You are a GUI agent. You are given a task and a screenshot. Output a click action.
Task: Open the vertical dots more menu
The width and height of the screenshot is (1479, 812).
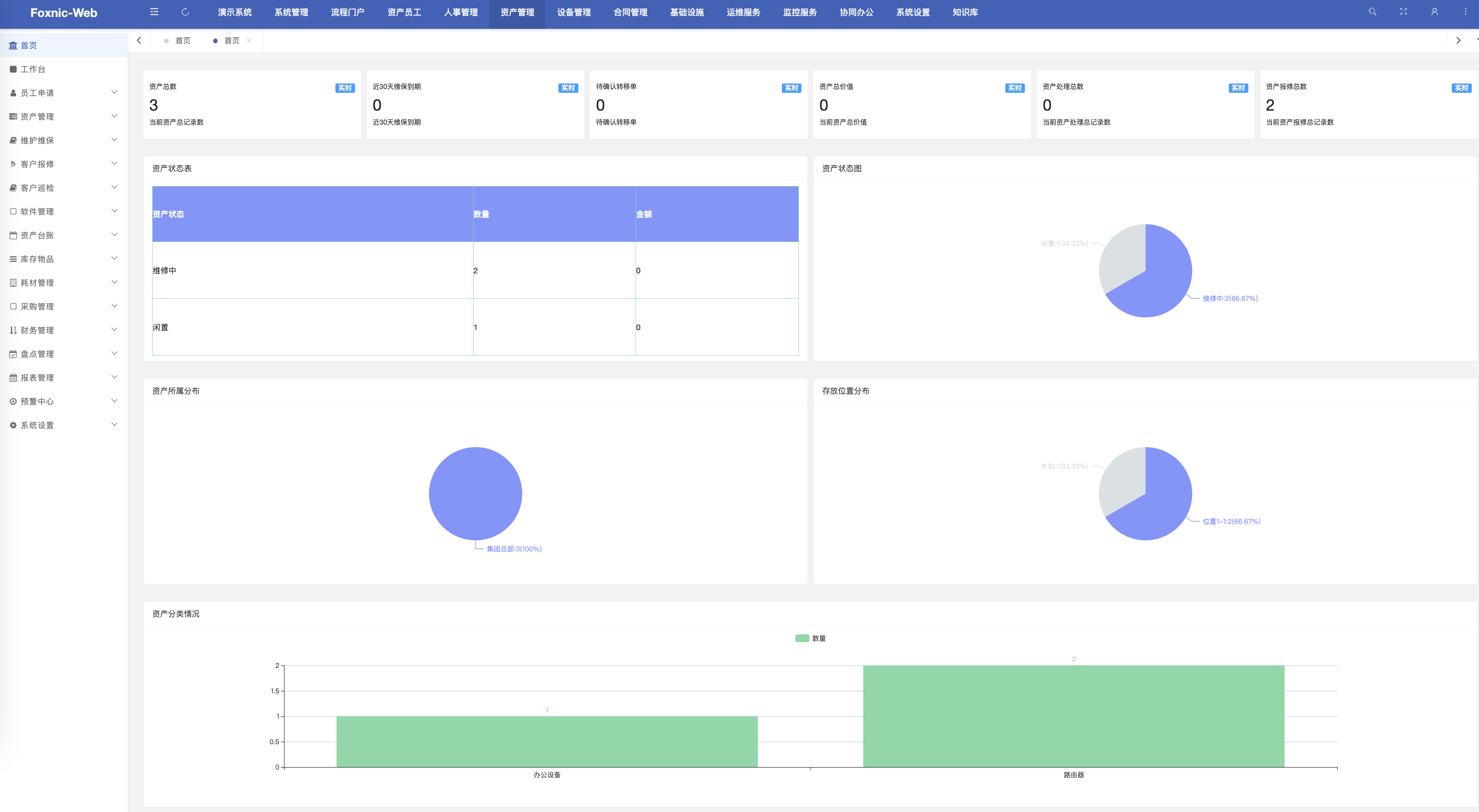click(1465, 12)
